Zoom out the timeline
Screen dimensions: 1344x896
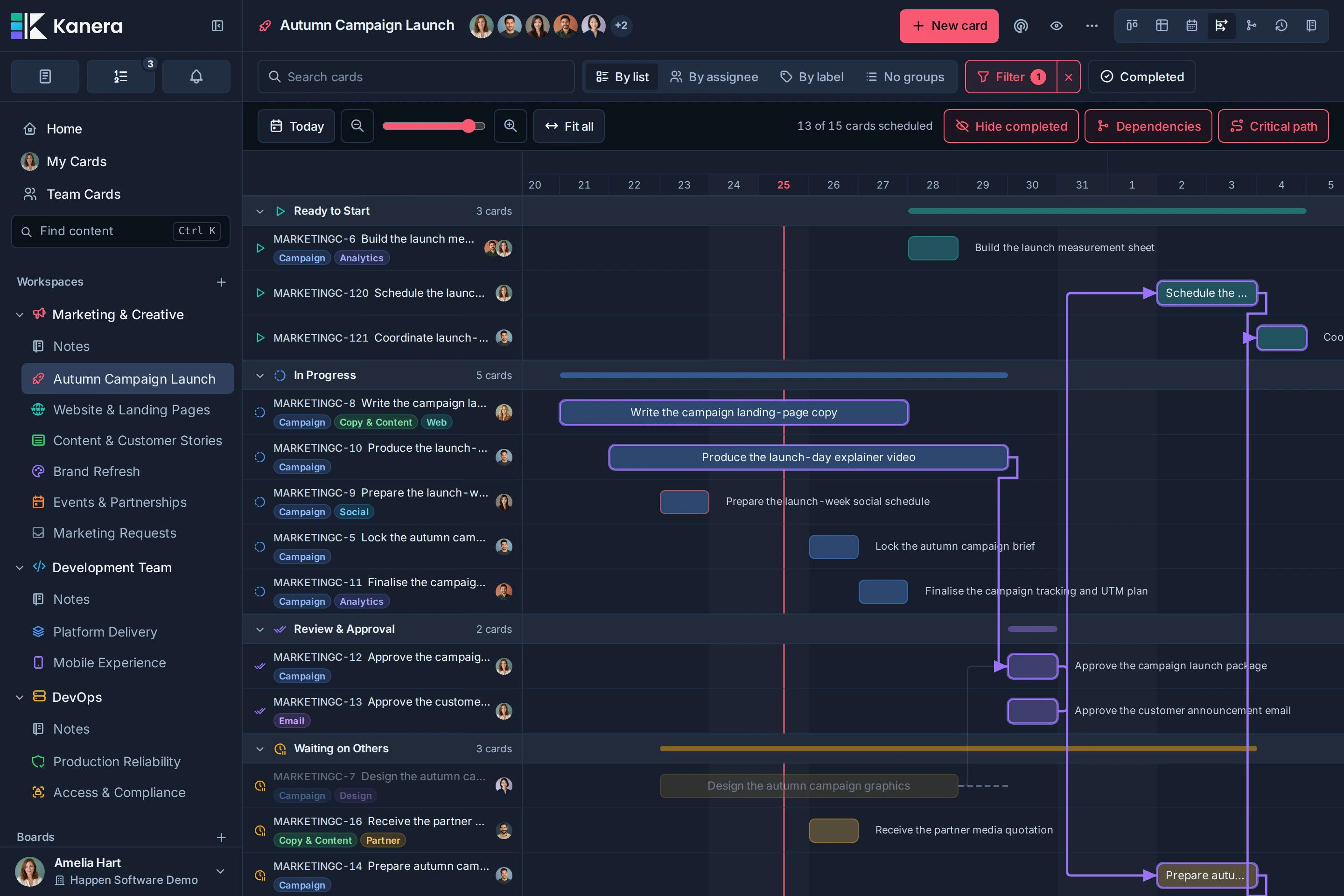pyautogui.click(x=357, y=126)
